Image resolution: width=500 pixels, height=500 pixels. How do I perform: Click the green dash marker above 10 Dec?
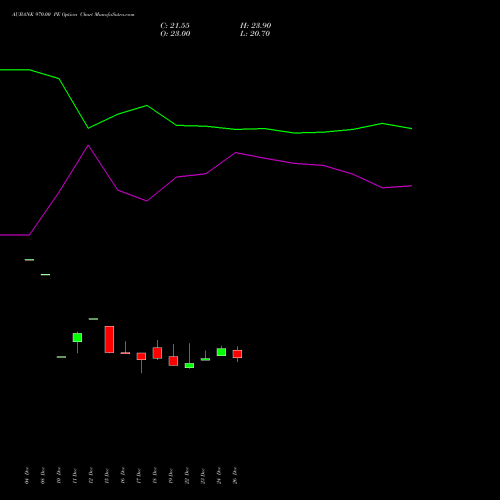61,357
